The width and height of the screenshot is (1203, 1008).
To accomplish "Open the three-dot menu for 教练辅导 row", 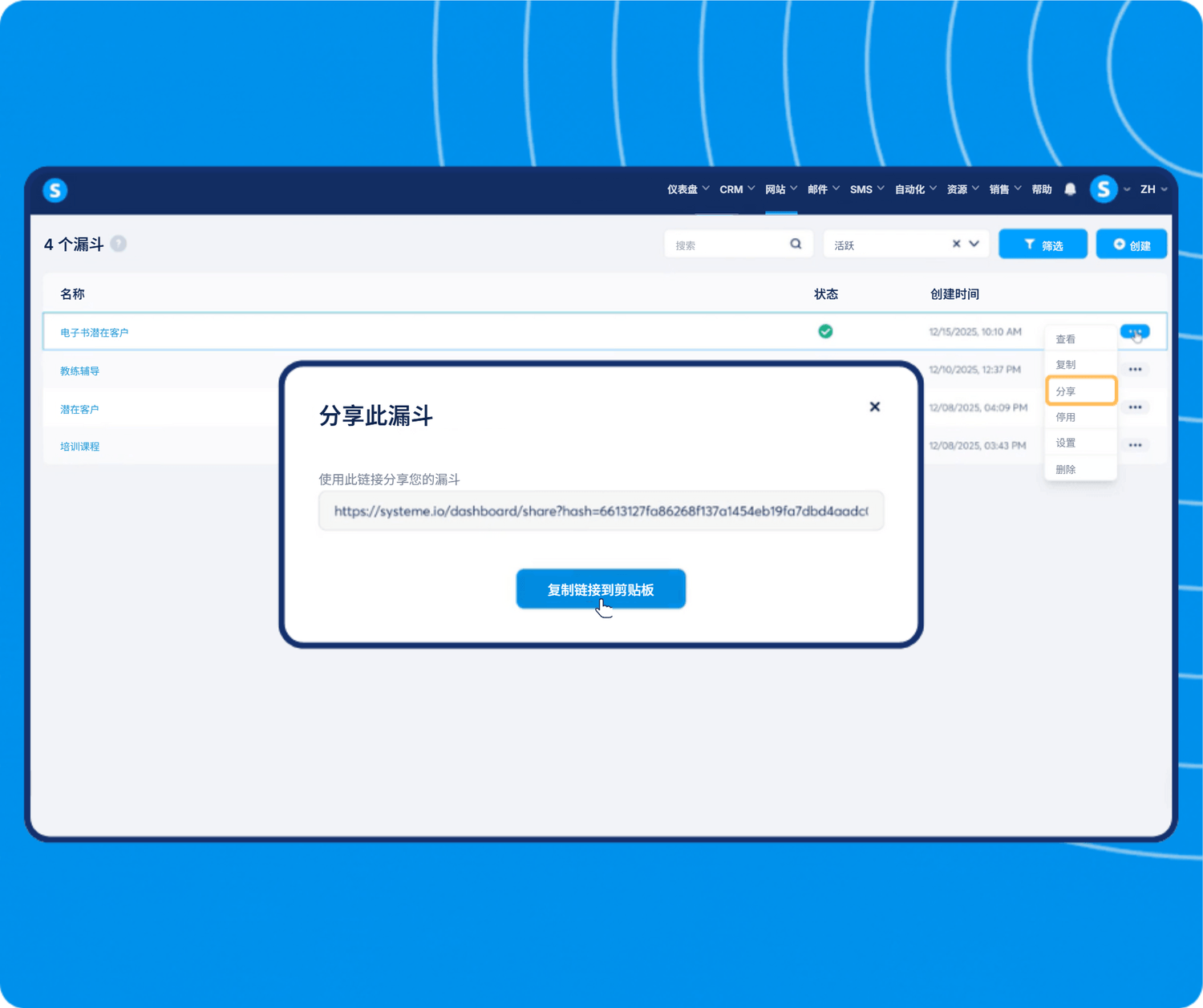I will coord(1135,370).
